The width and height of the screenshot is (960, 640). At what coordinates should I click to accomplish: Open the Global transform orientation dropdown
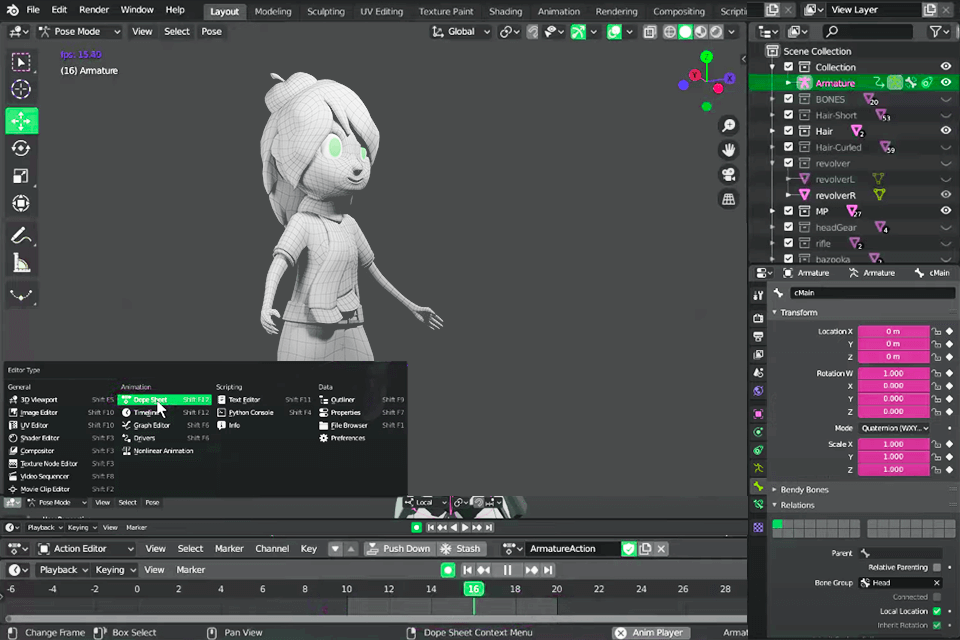460,31
